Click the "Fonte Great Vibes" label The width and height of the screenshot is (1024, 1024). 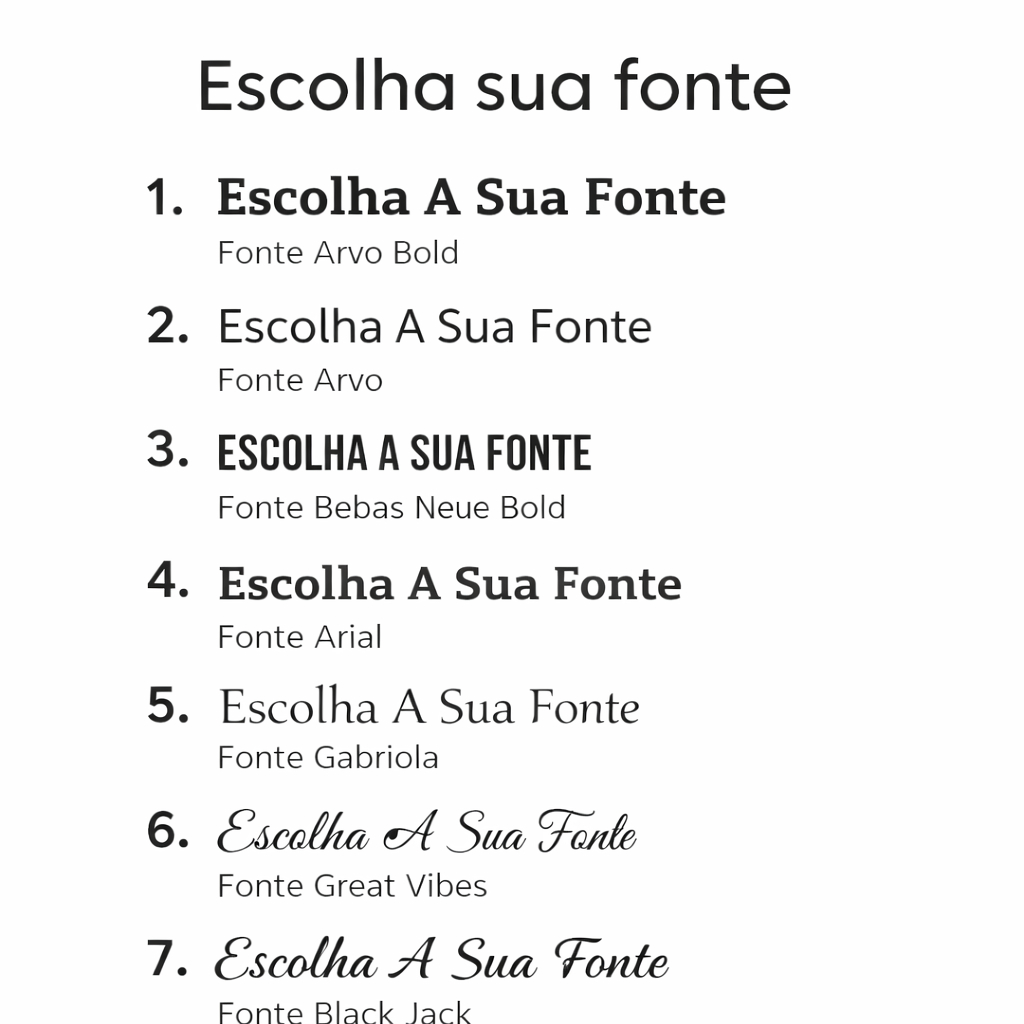click(352, 886)
